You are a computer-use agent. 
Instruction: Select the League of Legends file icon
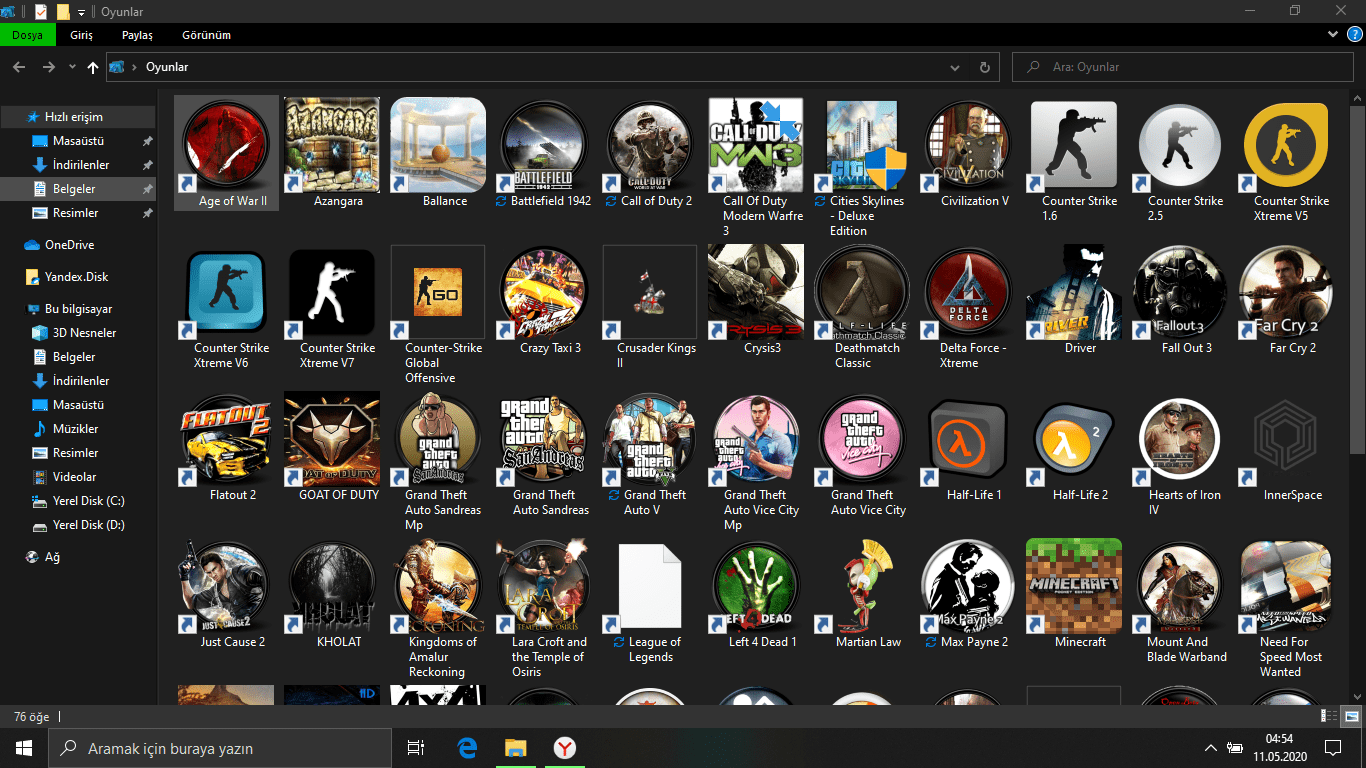650,586
